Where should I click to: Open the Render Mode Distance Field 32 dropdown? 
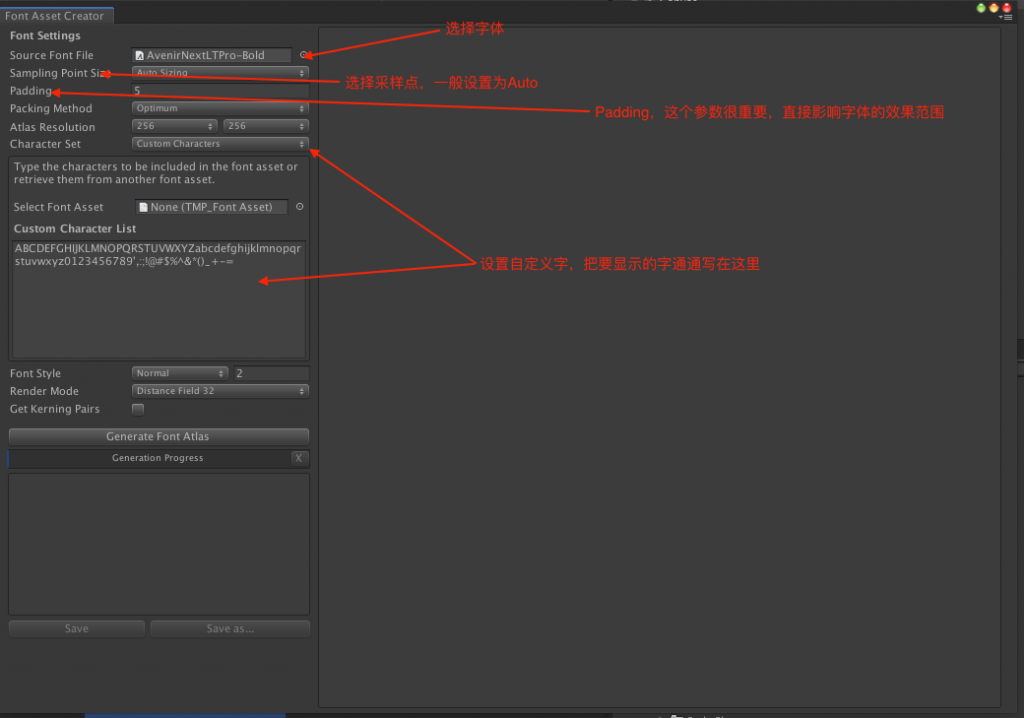(x=220, y=391)
